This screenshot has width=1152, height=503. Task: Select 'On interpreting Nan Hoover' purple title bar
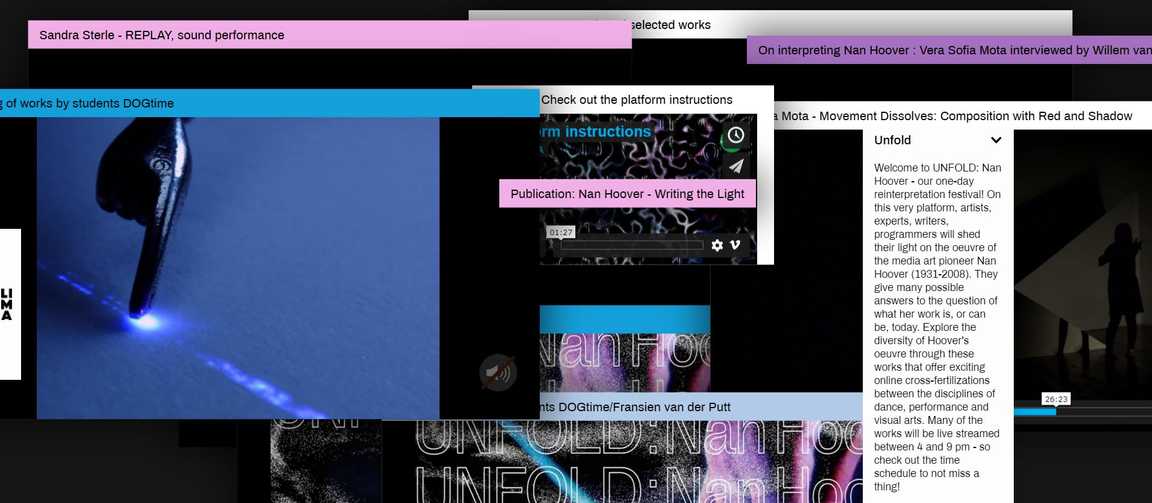(x=949, y=50)
